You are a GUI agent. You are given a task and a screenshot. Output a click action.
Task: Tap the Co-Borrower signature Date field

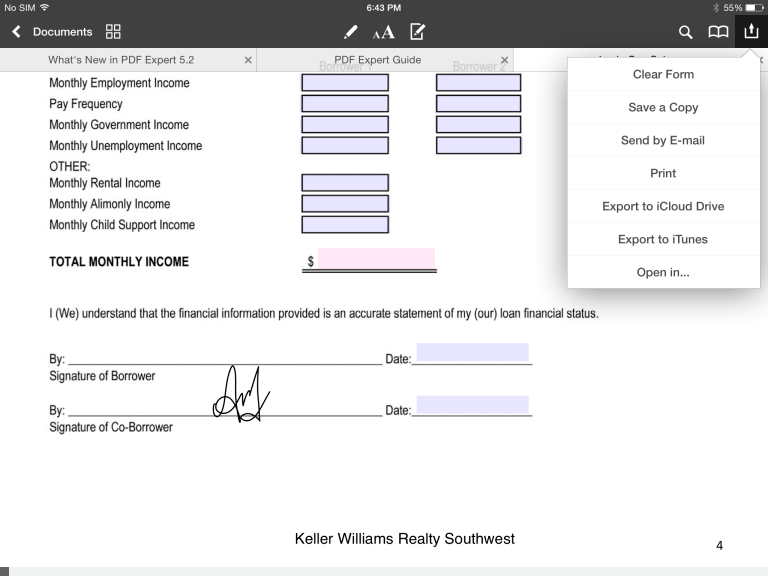(x=473, y=405)
